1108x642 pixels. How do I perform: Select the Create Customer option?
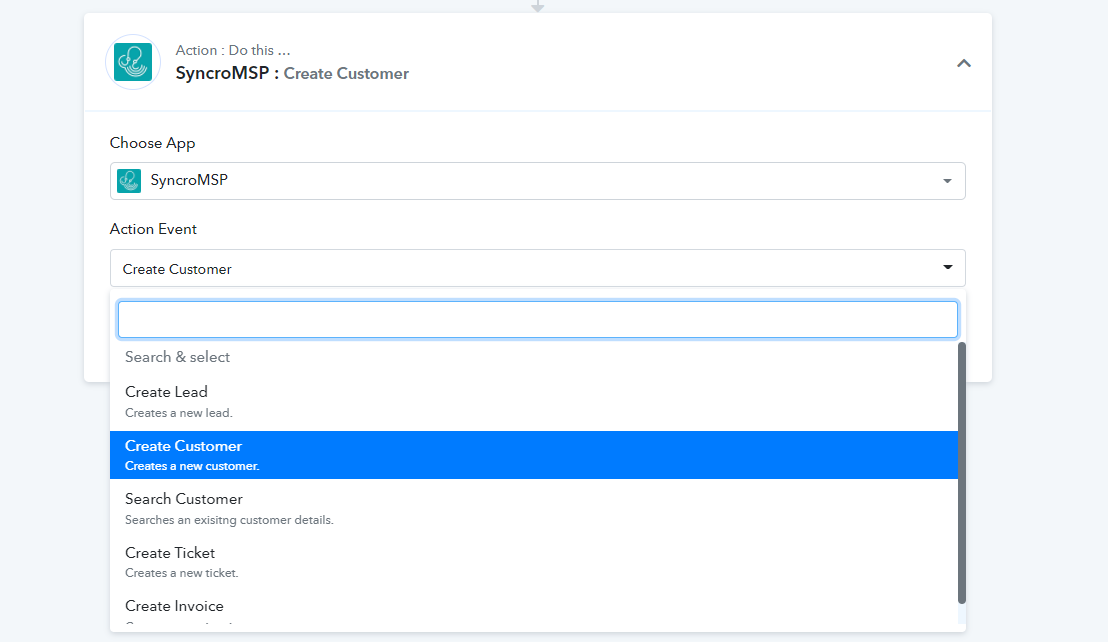(x=534, y=455)
